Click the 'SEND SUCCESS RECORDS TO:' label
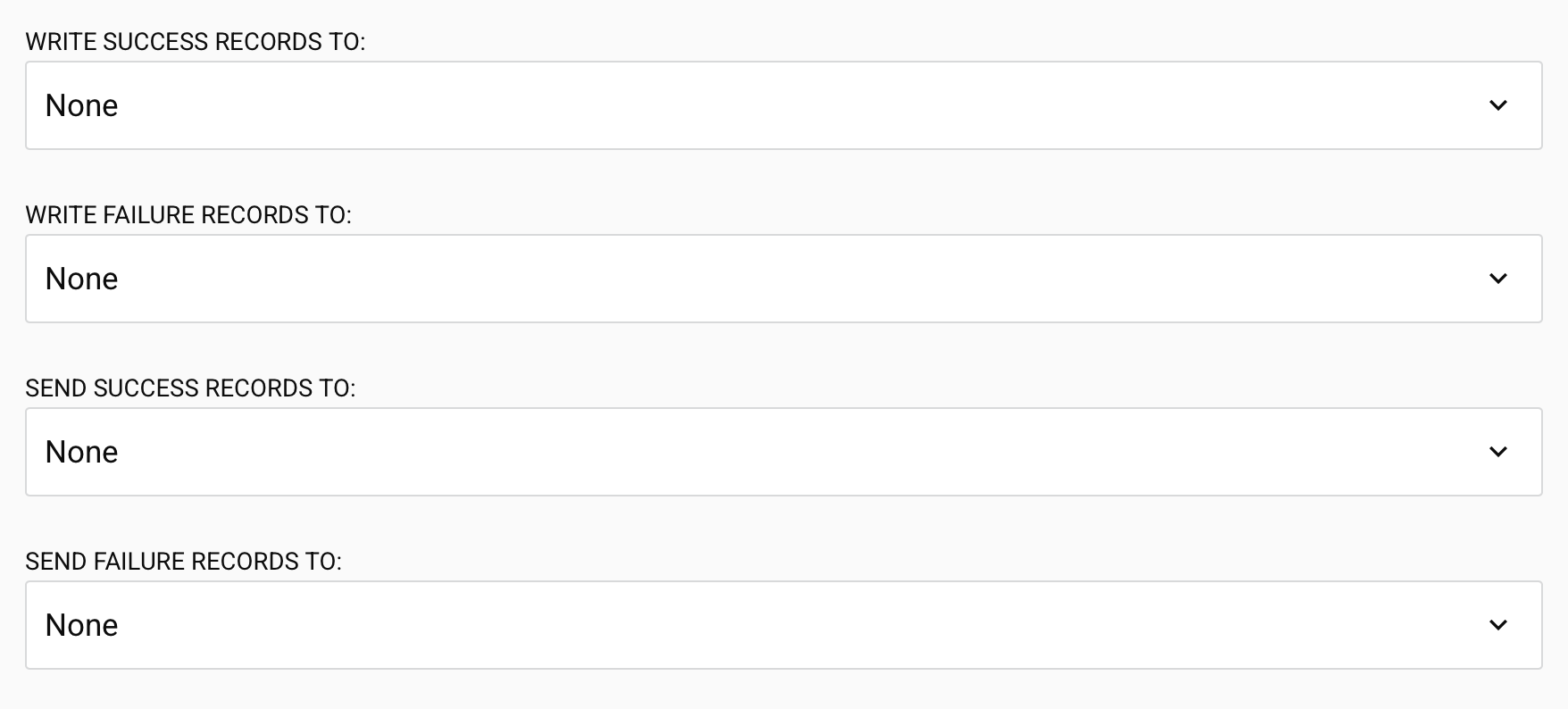This screenshot has height=709, width=1568. [x=190, y=388]
